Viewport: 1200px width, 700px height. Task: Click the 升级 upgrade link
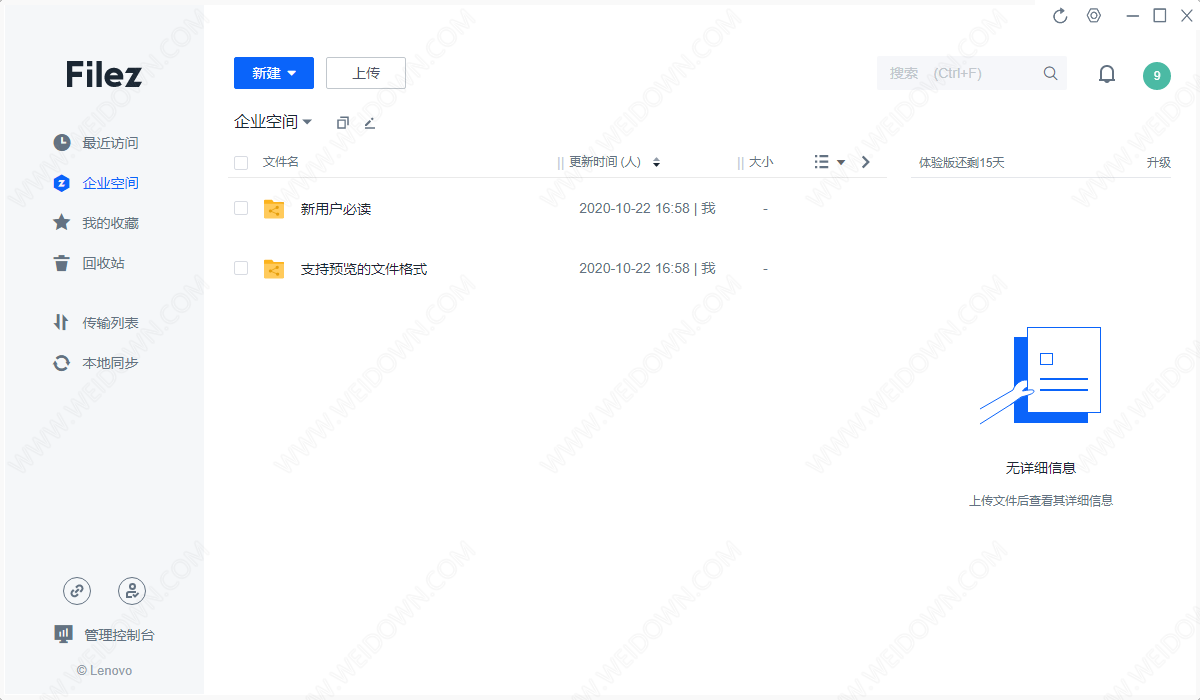coord(1158,162)
